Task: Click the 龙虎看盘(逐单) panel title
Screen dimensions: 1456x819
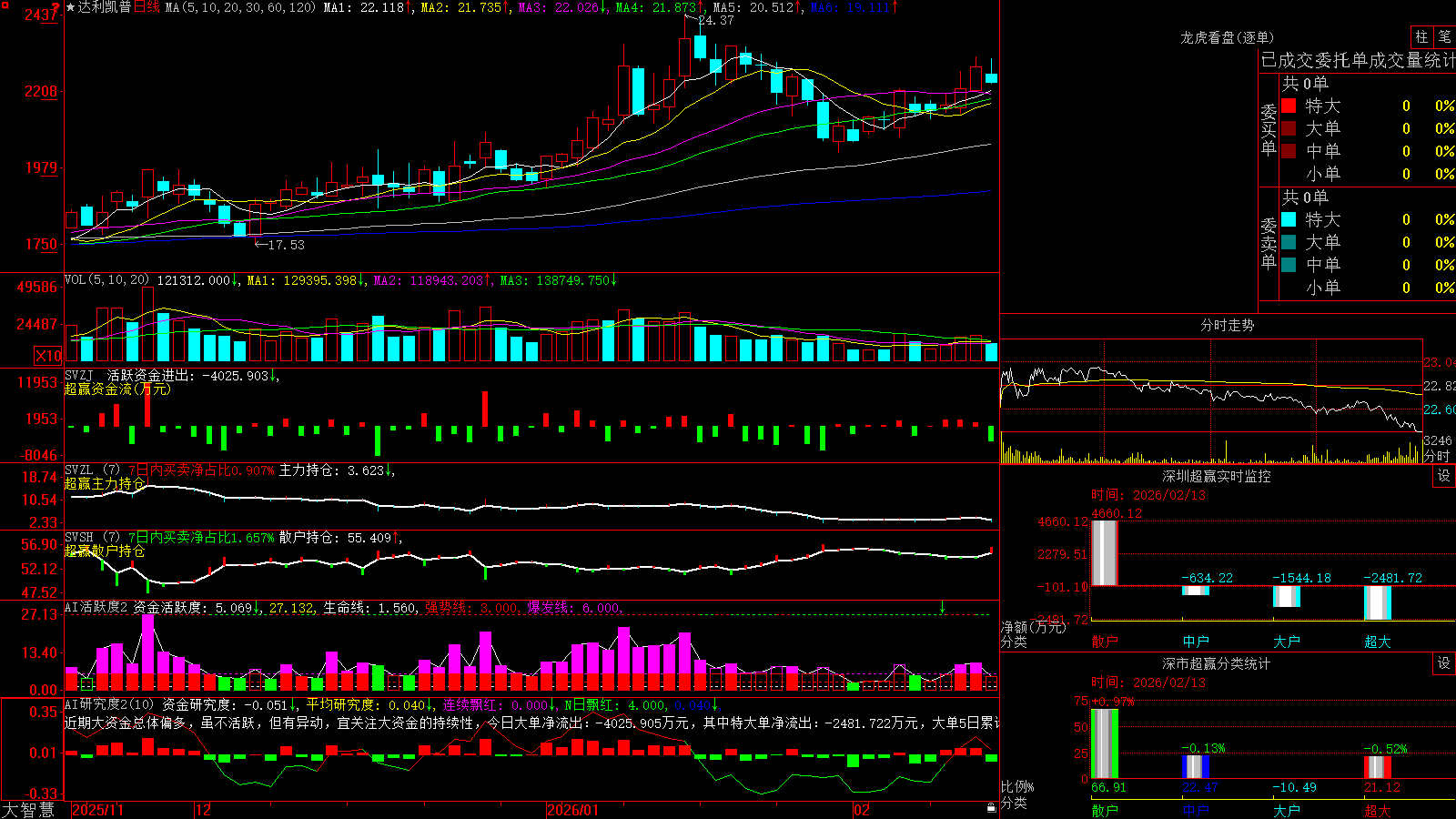Action: click(1227, 37)
